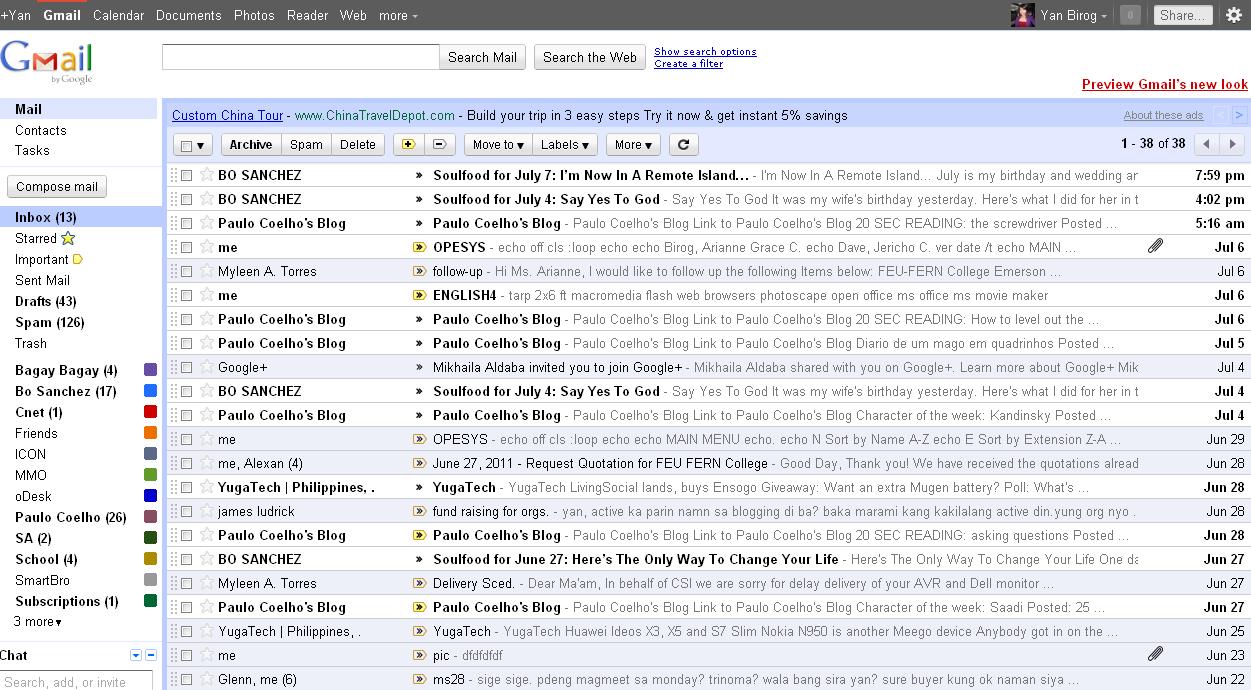This screenshot has height=690, width=1251.
Task: Collapse chat panel with minus icon
Action: 151,655
